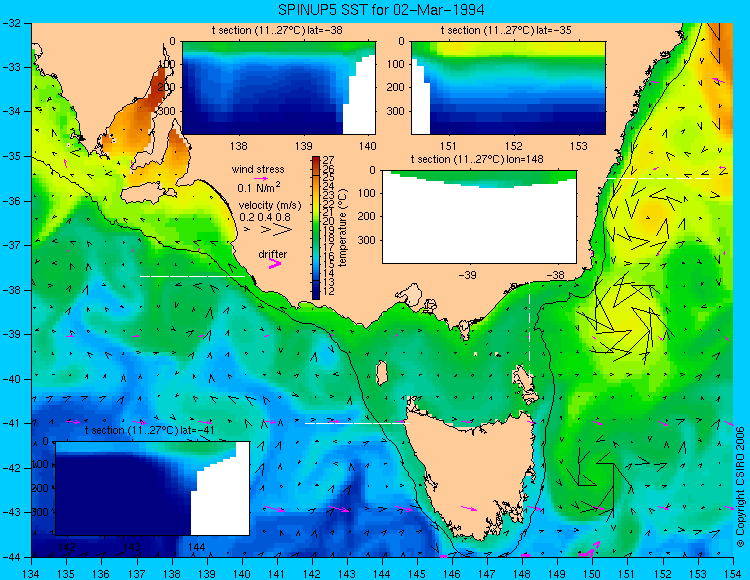The width and height of the screenshot is (750, 580).
Task: Click latitude axis label -43
Action: pos(11,513)
